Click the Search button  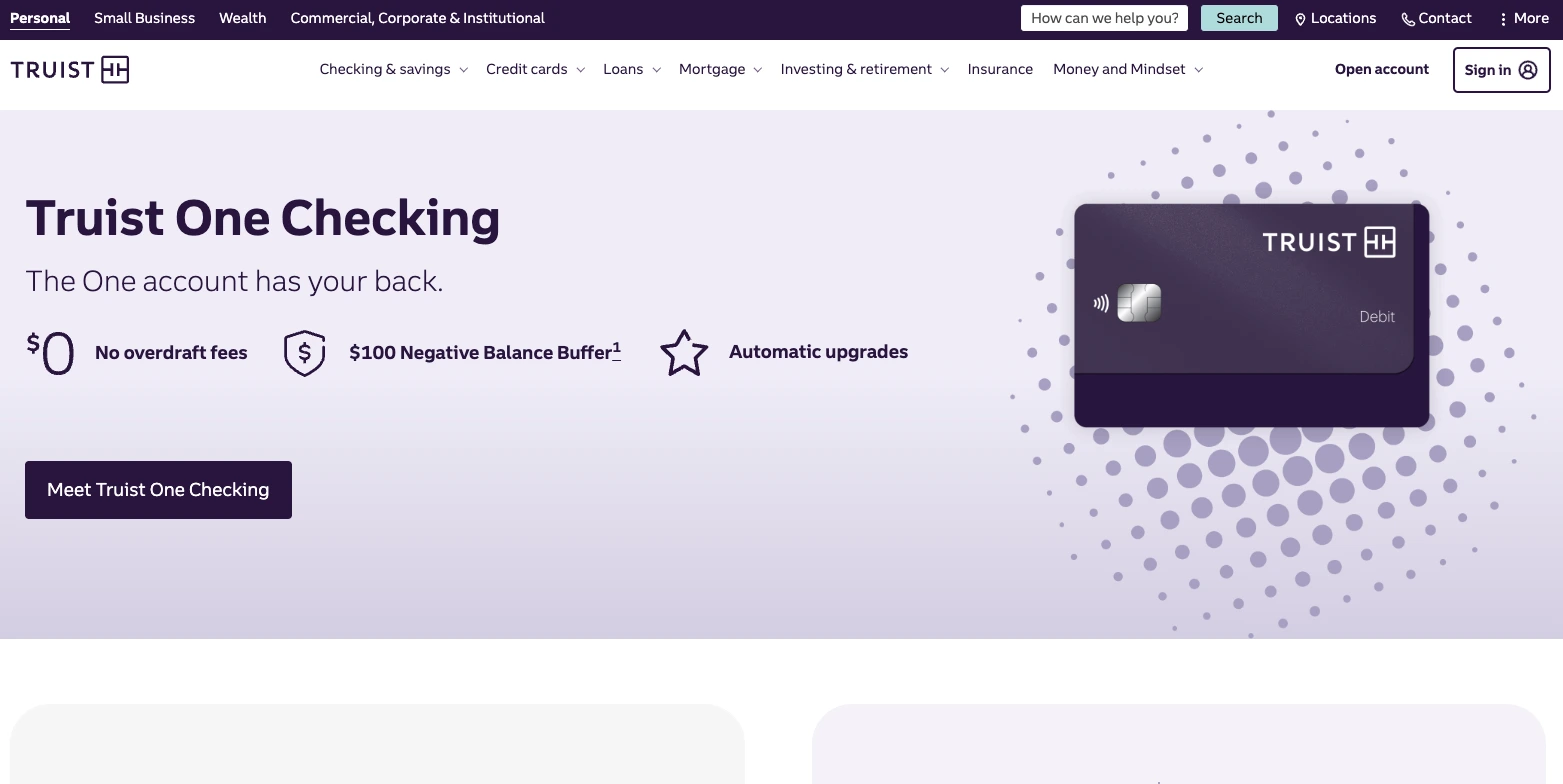tap(1239, 18)
